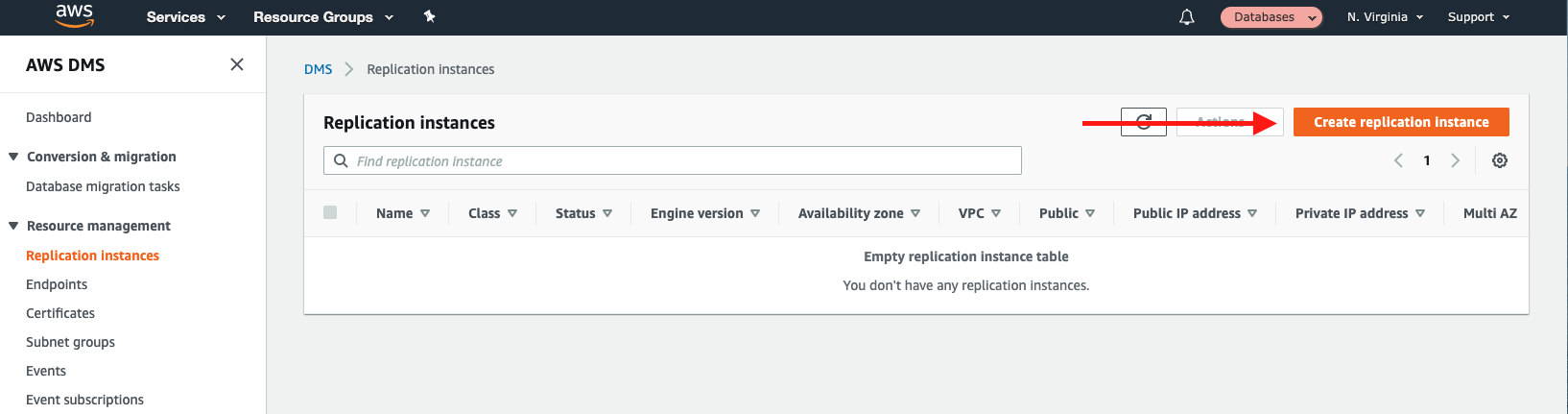Click the Find replication instance search field
1568x414 pixels.
coord(672,160)
